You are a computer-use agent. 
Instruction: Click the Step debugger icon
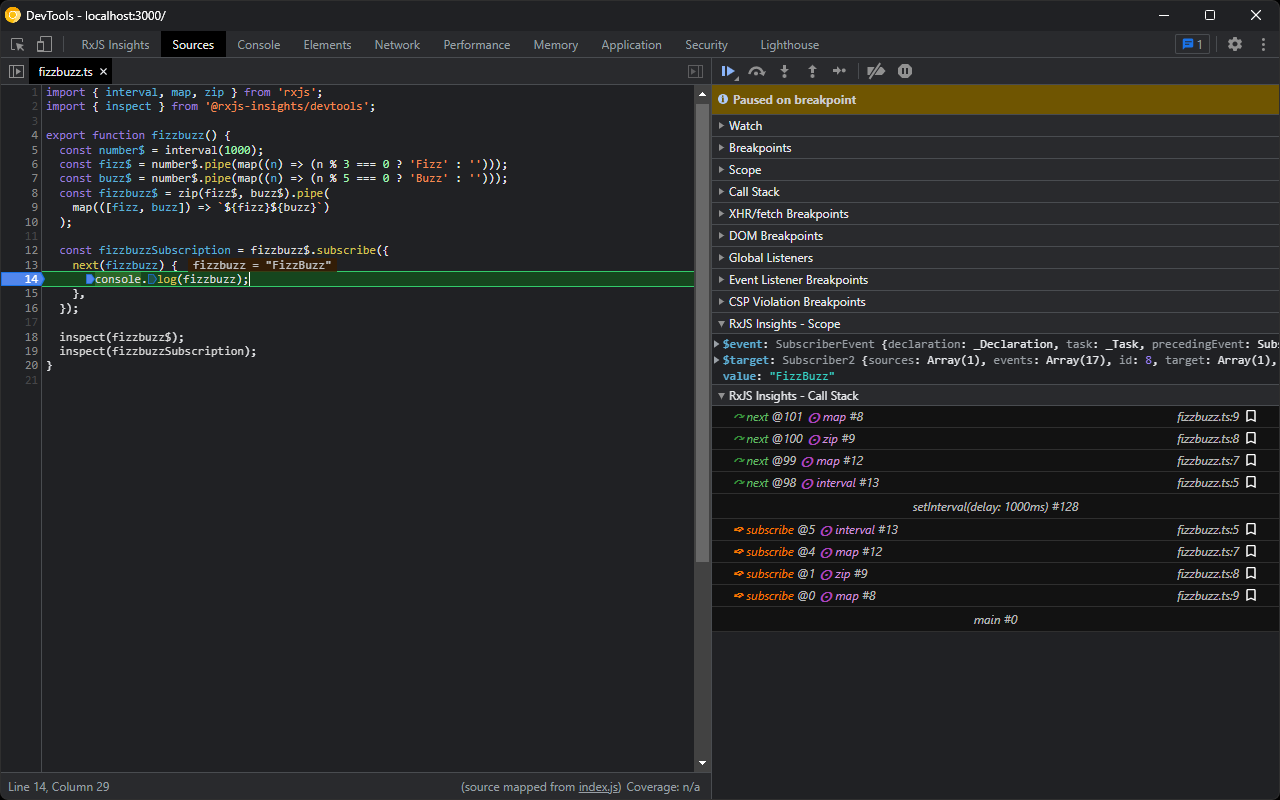(840, 71)
